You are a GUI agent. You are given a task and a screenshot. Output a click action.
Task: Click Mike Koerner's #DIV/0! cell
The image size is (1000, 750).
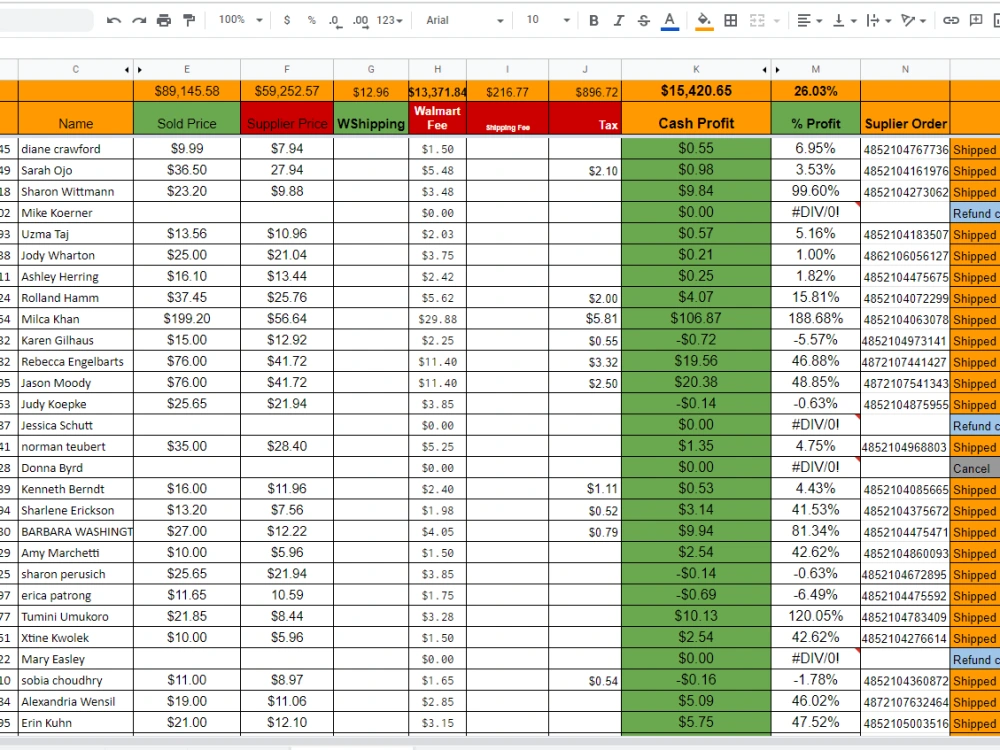point(816,213)
